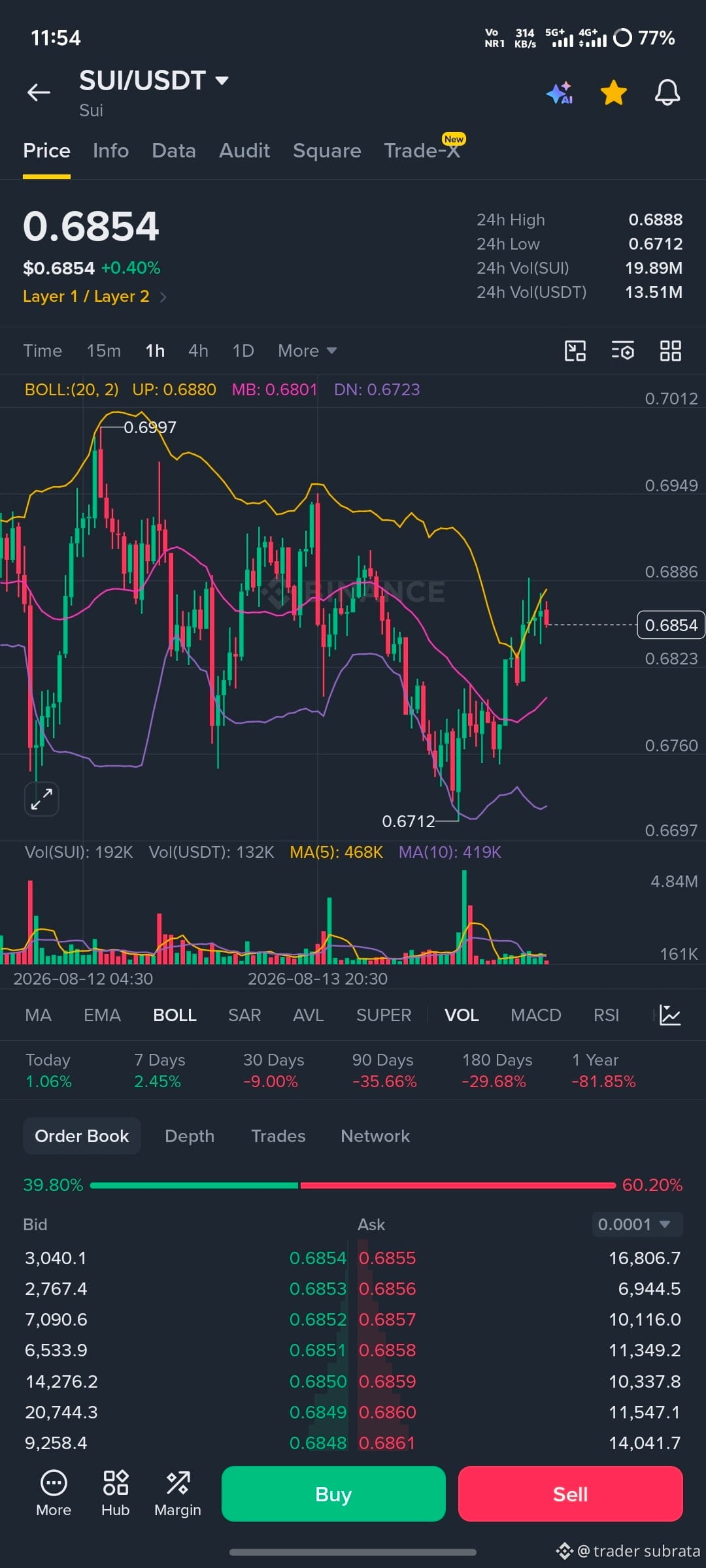This screenshot has height=1568, width=706.
Task: Select the Depth tab
Action: pos(190,1136)
